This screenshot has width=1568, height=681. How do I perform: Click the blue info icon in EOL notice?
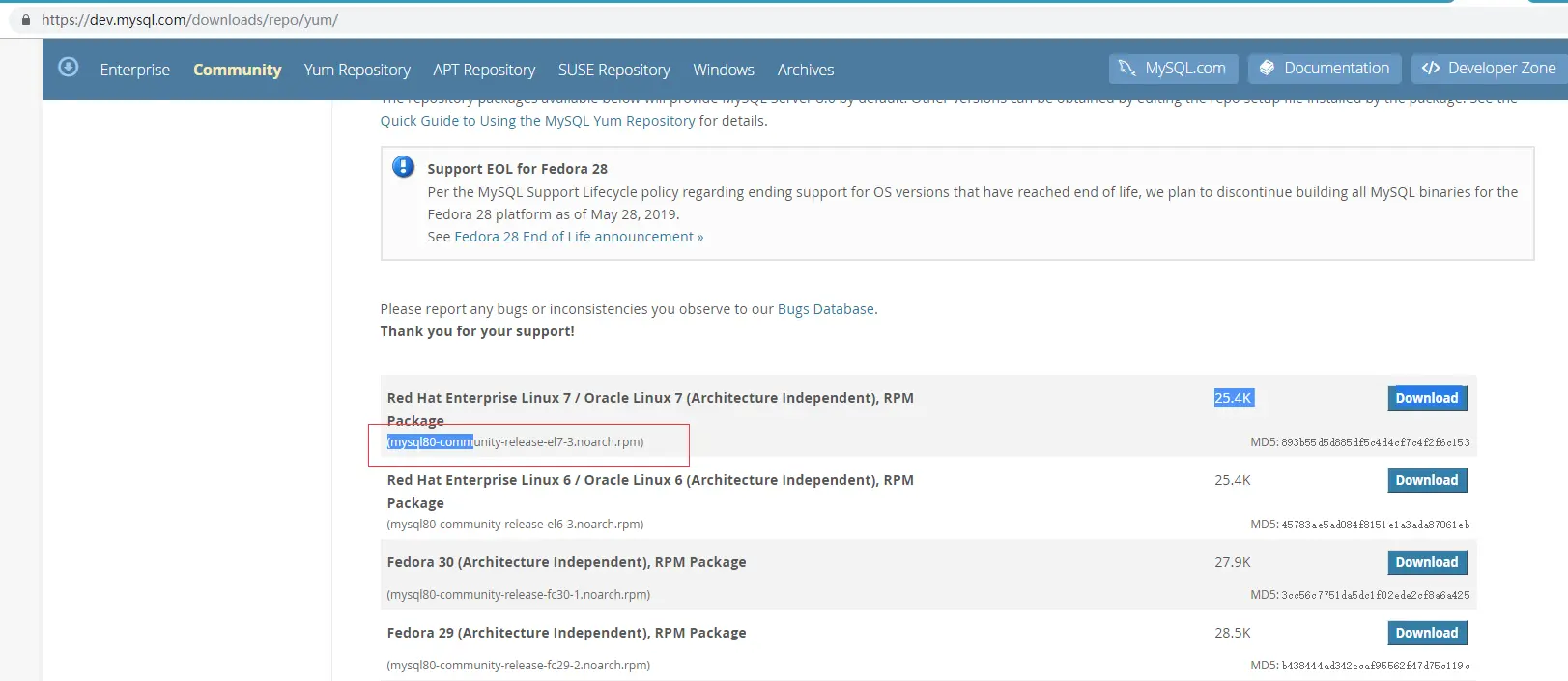(x=404, y=167)
